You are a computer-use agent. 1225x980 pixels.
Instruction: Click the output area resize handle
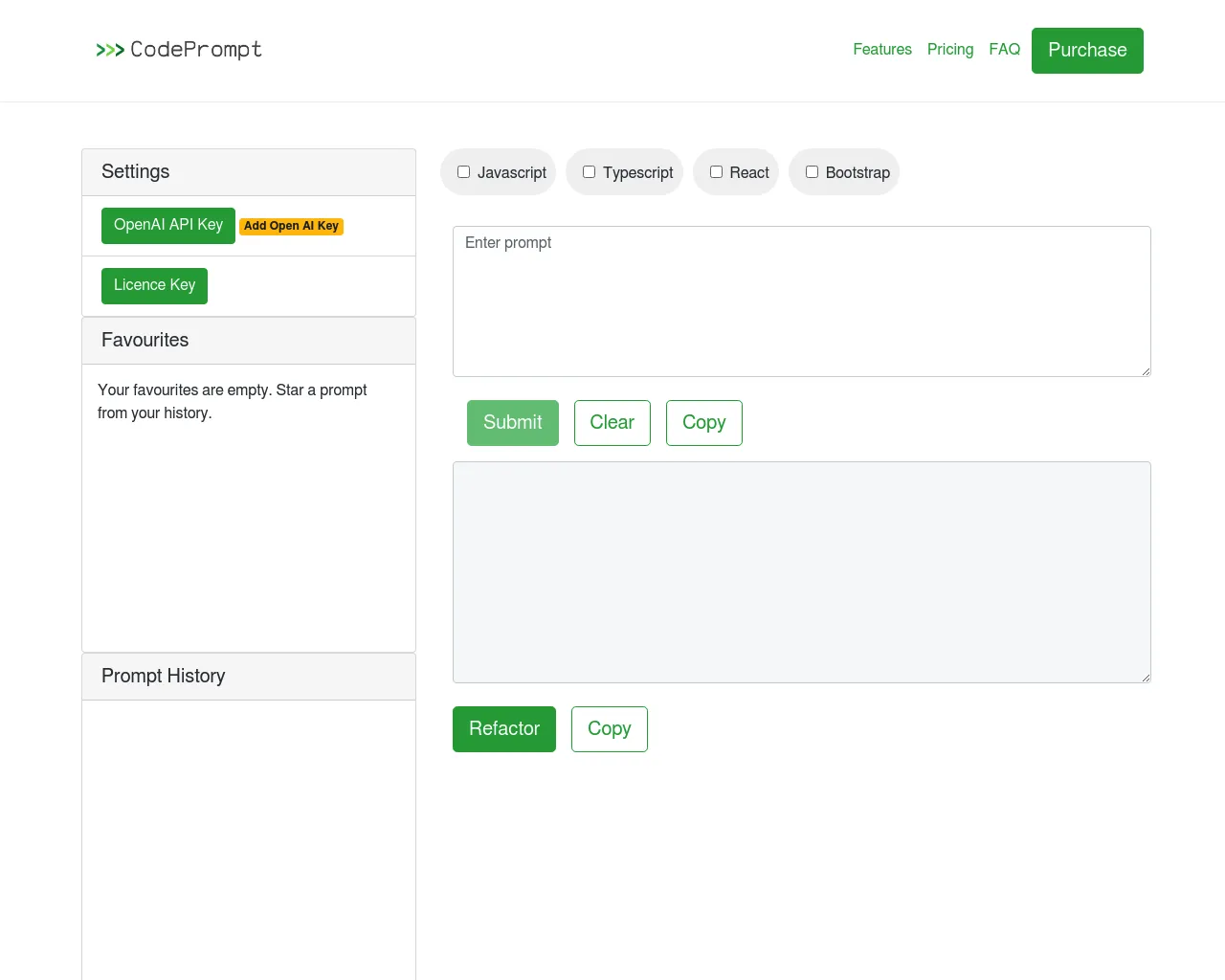click(1146, 676)
